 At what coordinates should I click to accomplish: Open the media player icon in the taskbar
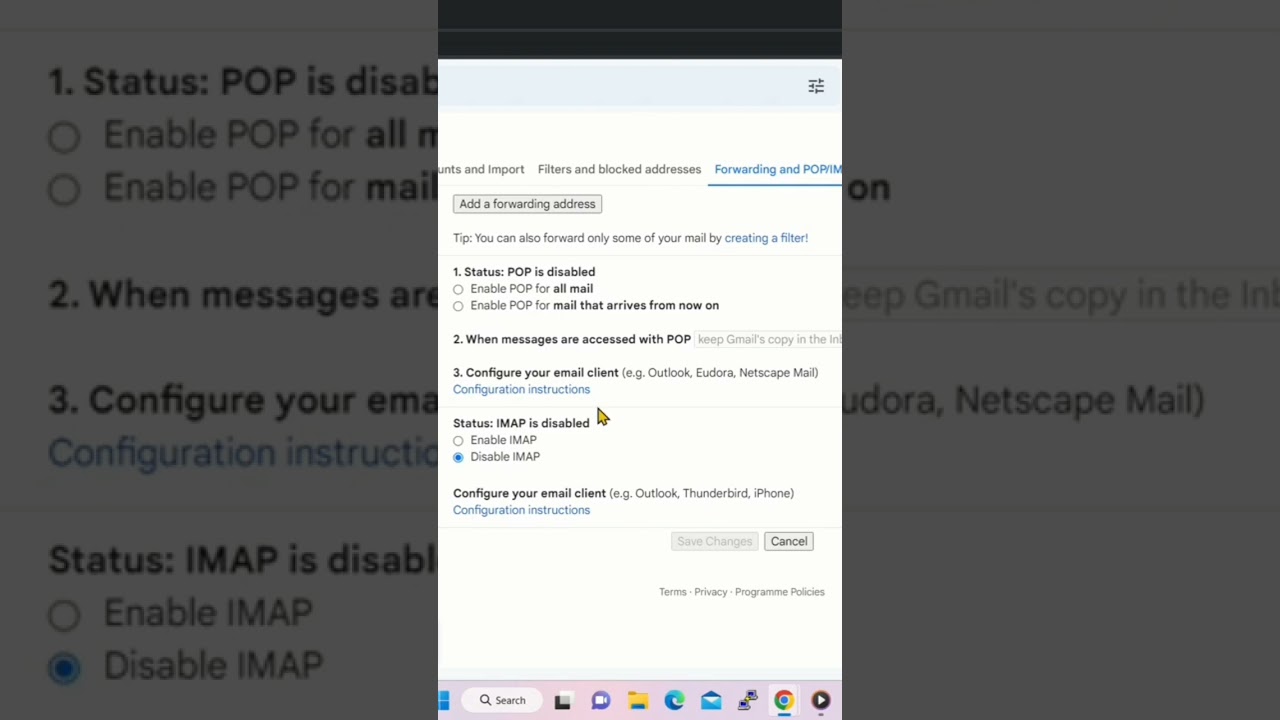(x=821, y=701)
